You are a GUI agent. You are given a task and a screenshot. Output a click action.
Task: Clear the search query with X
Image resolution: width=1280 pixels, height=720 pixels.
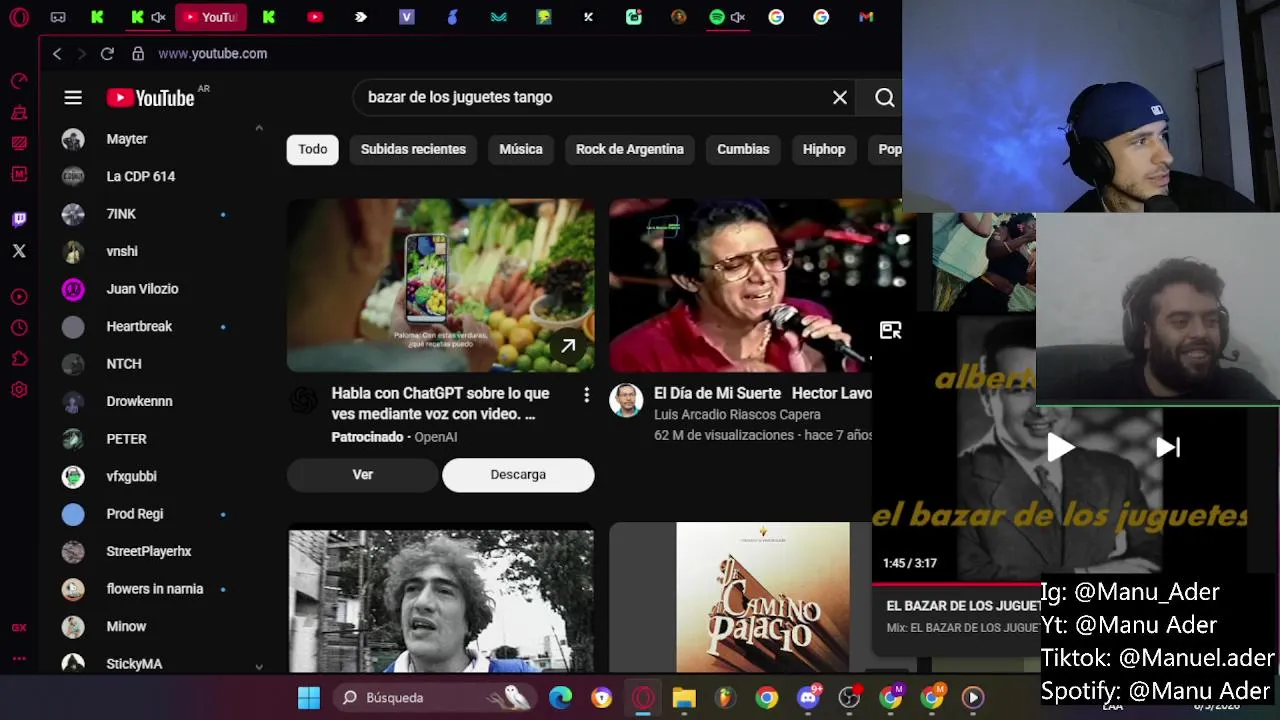[x=840, y=97]
